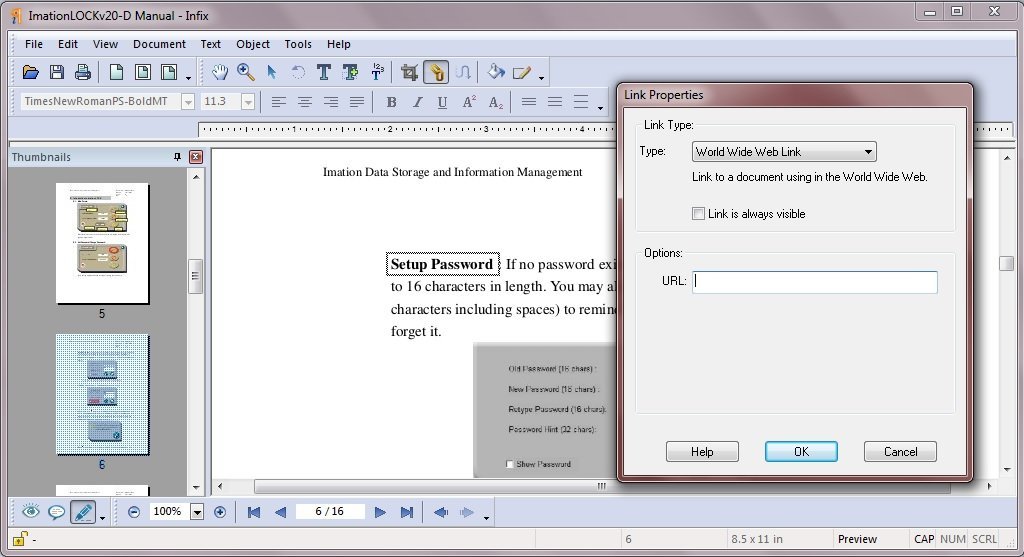Uncheck the Show Password box in document
This screenshot has height=557, width=1024.
(x=510, y=464)
